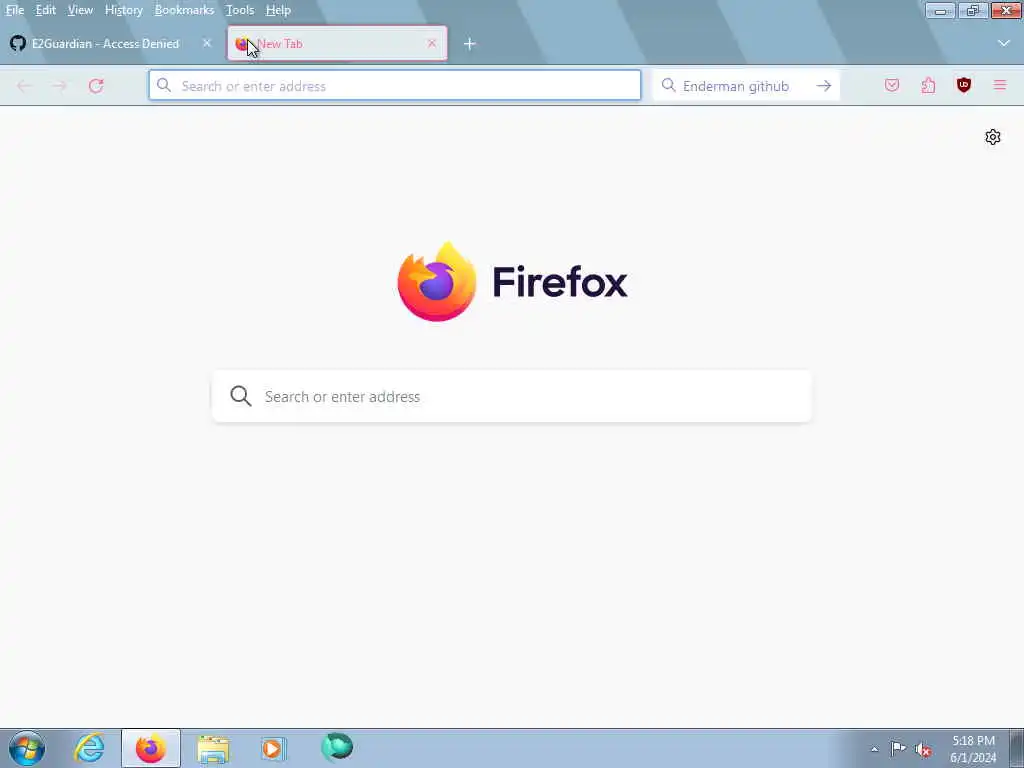This screenshot has height=768, width=1024.
Task: Open the Help menu
Action: point(278,10)
